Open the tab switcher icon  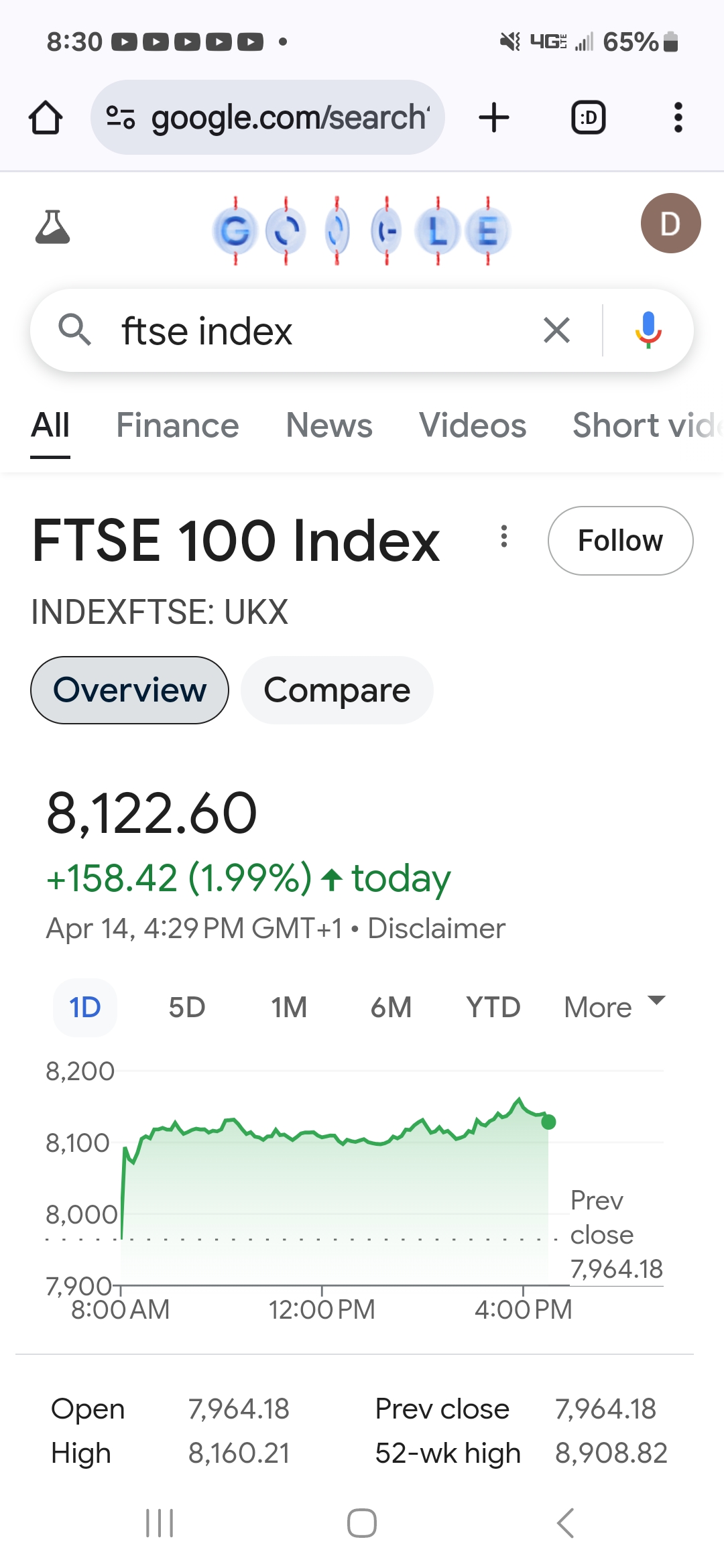point(588,118)
